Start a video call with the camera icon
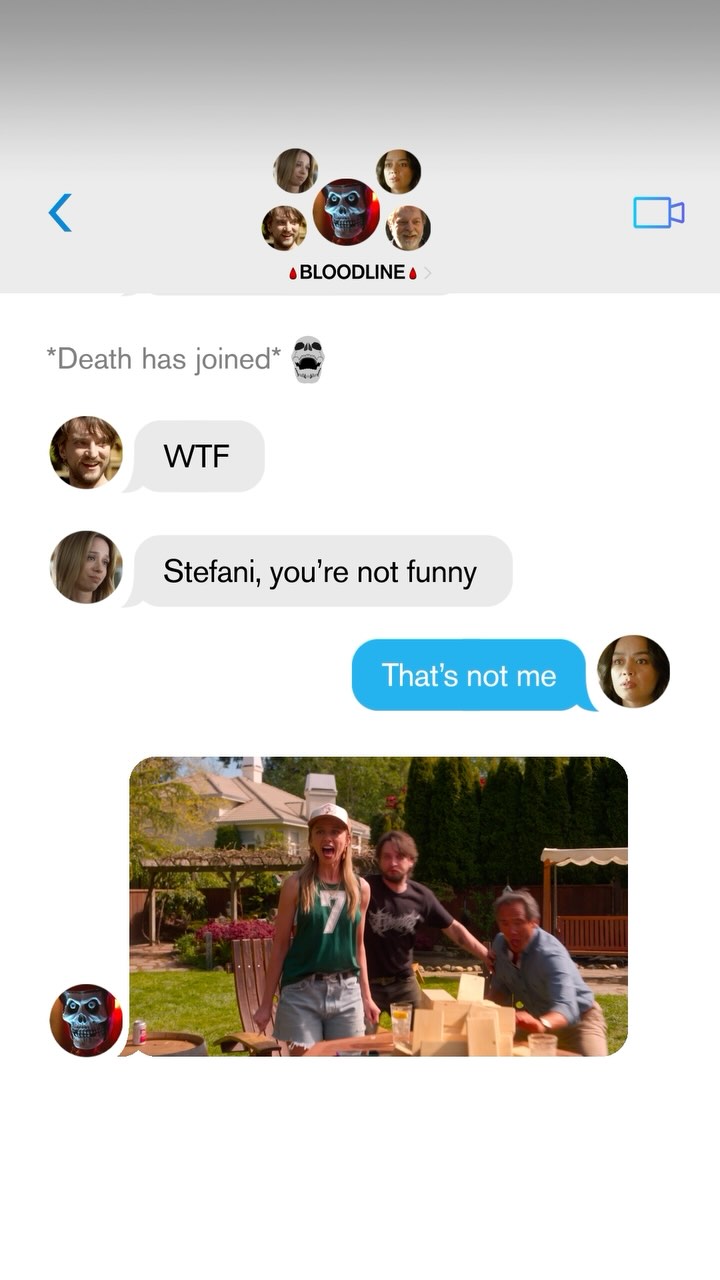 pos(658,212)
